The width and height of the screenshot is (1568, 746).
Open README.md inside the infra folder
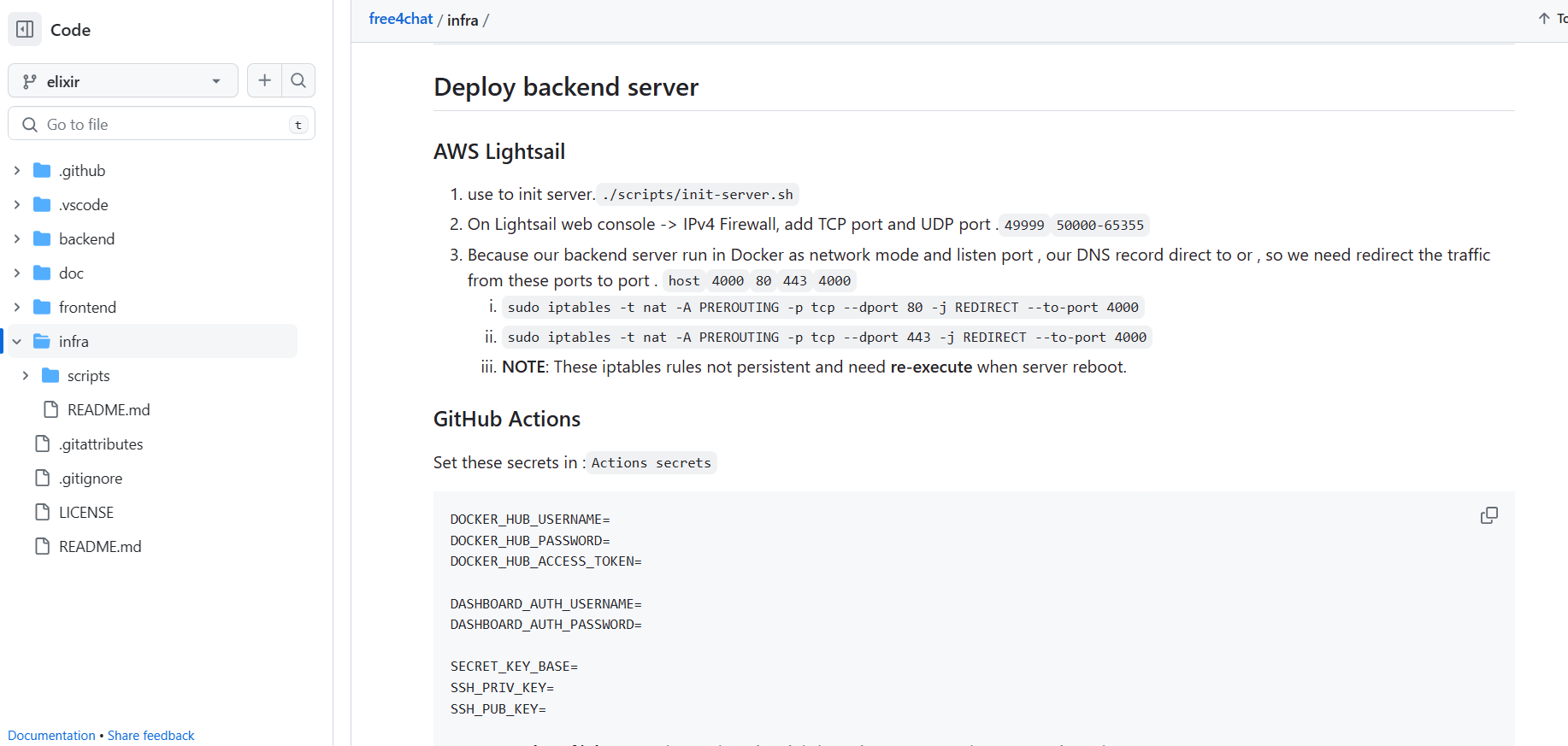click(109, 409)
